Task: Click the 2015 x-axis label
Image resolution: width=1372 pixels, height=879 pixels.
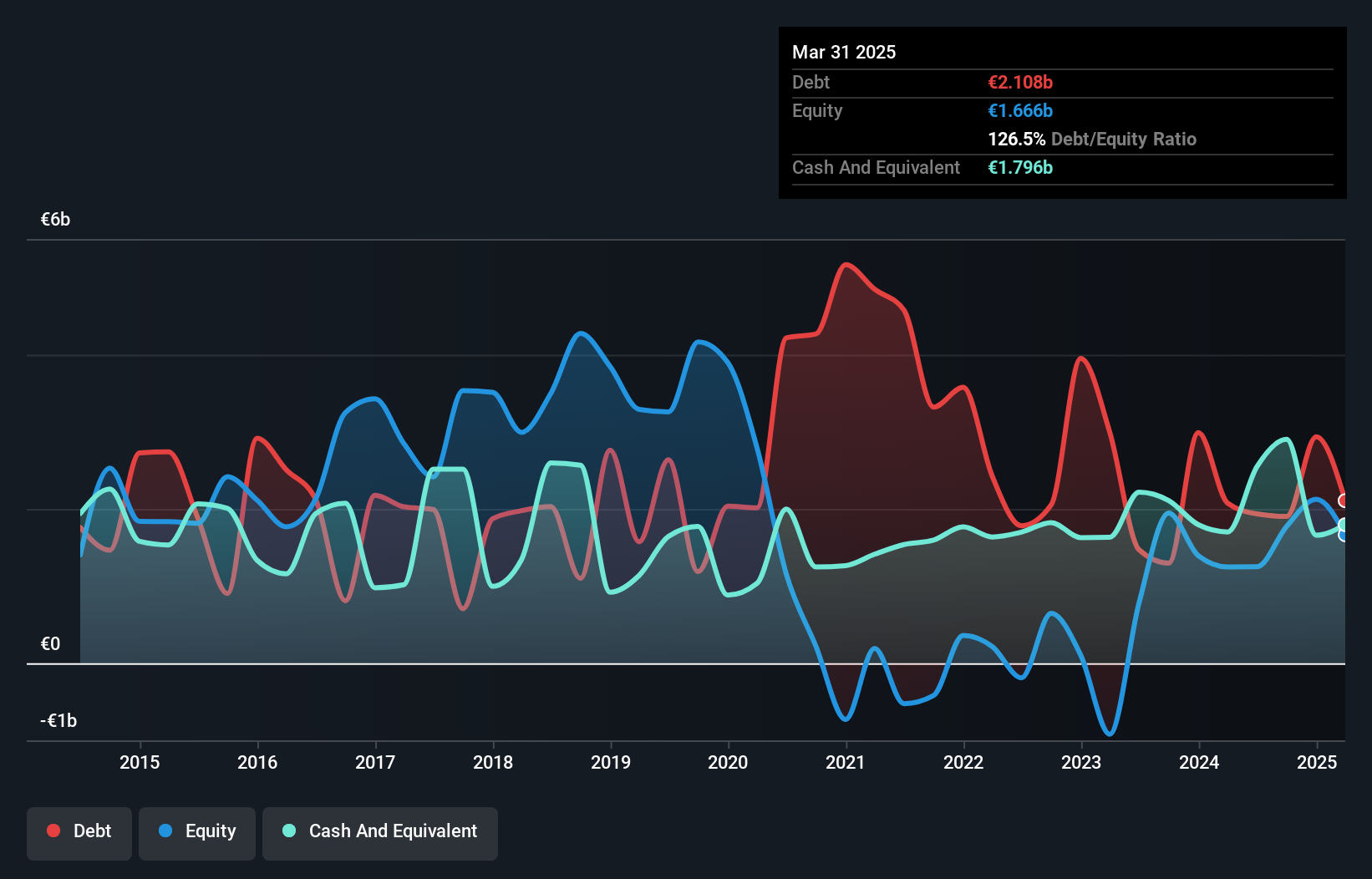Action: pos(140,762)
